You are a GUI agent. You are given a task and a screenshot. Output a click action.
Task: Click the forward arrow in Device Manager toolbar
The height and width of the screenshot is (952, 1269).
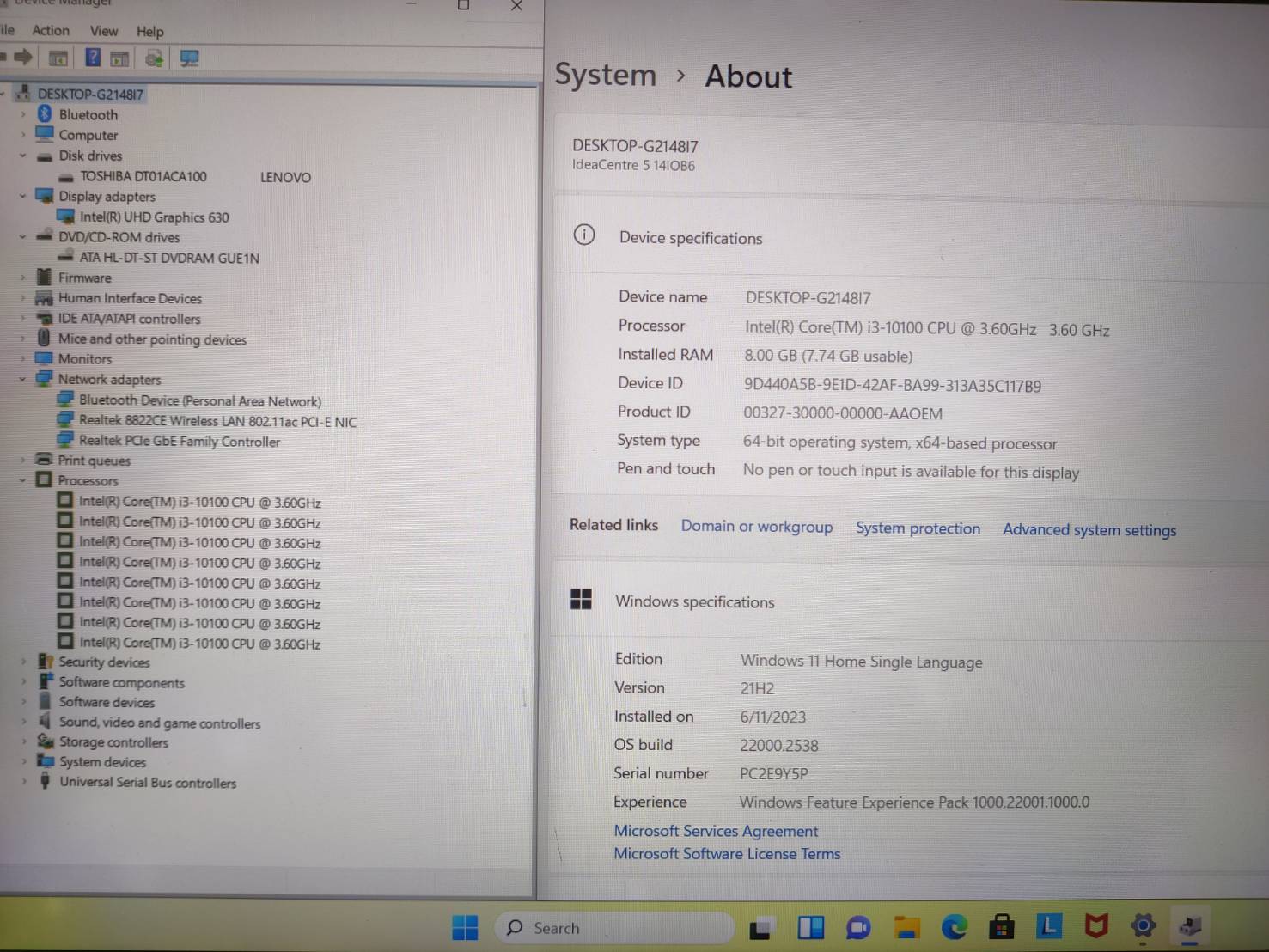[x=23, y=58]
